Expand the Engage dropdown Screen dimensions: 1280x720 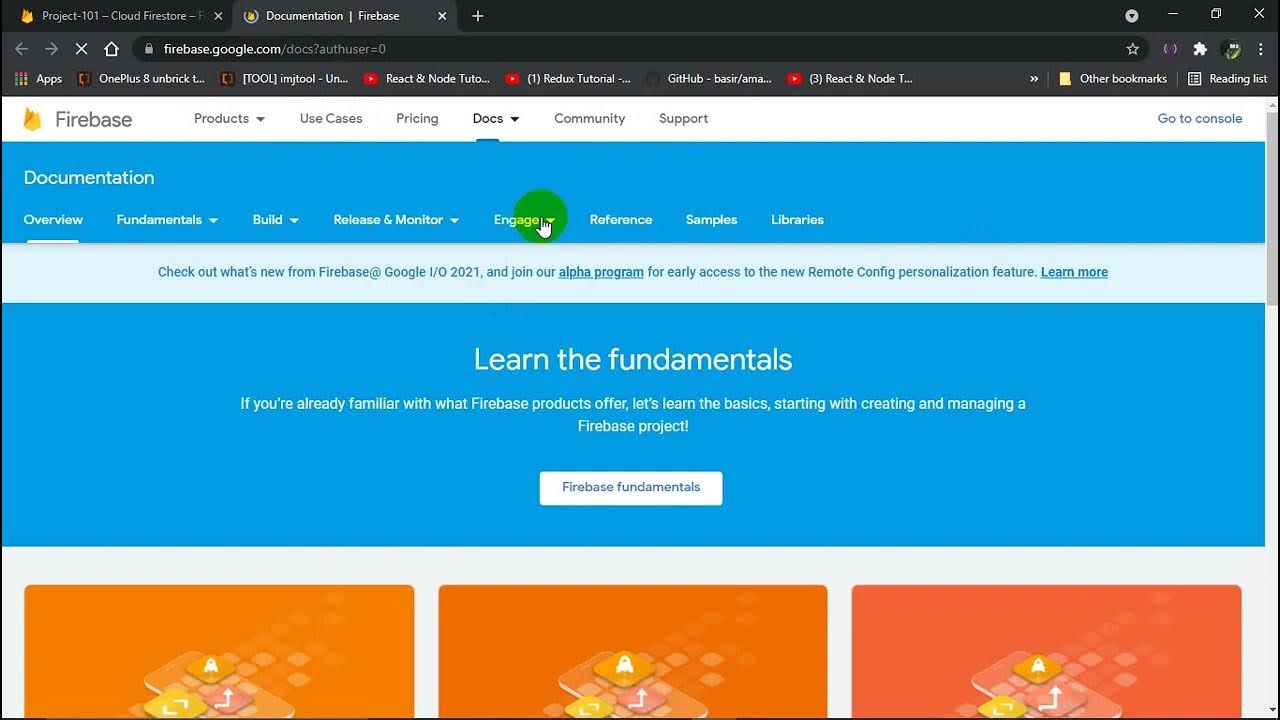point(524,220)
